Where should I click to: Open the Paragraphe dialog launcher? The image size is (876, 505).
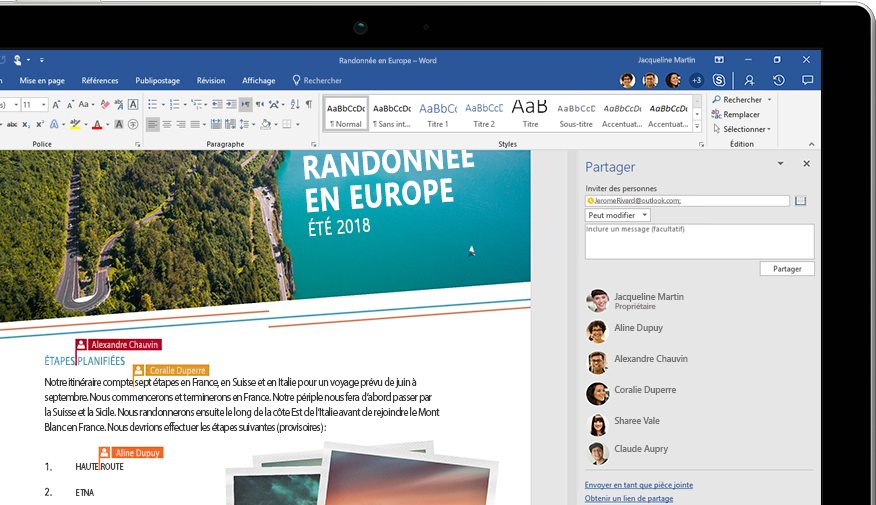click(313, 144)
